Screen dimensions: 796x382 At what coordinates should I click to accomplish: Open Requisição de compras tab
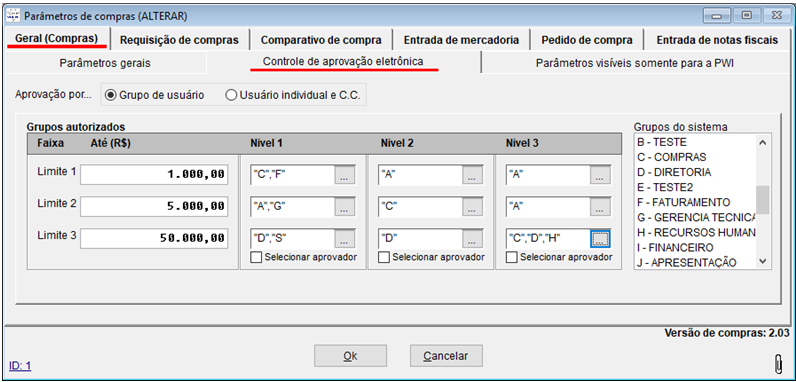pos(180,40)
